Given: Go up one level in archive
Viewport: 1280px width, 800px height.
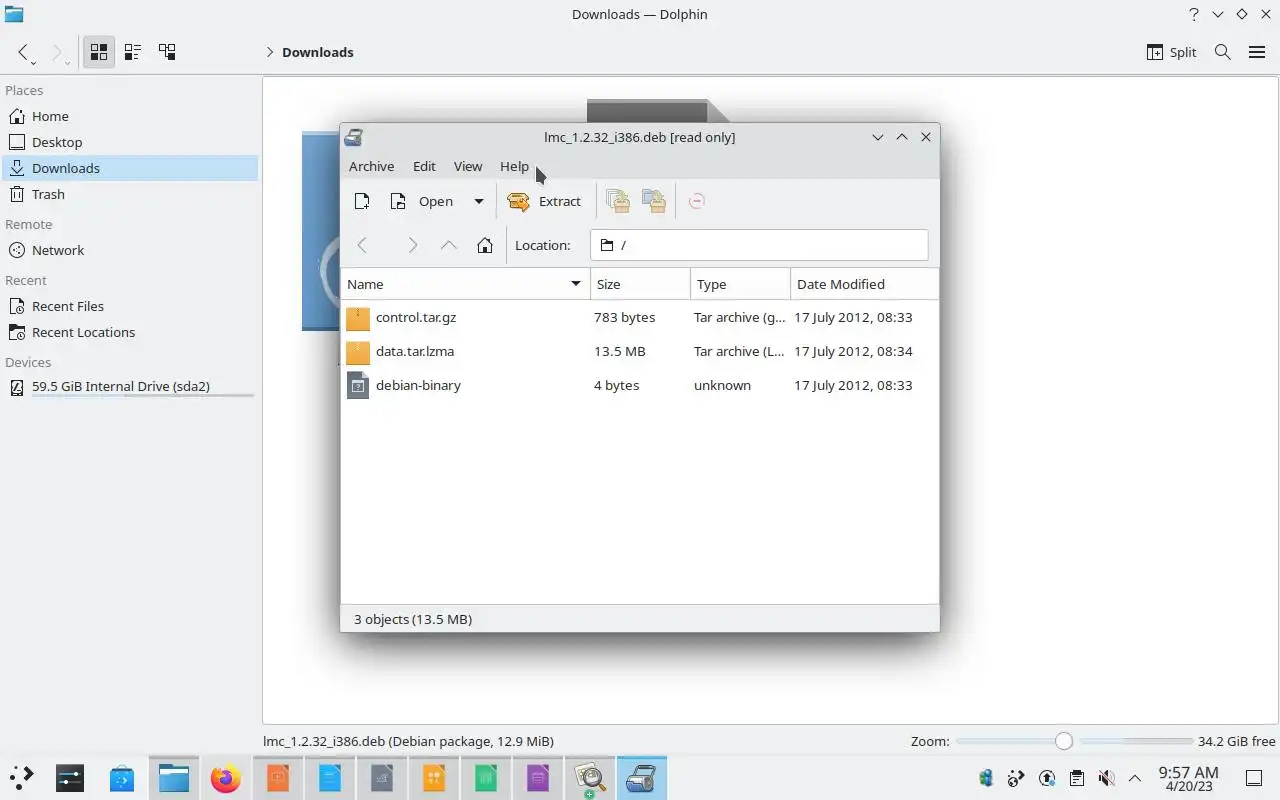Looking at the screenshot, I should pos(449,245).
